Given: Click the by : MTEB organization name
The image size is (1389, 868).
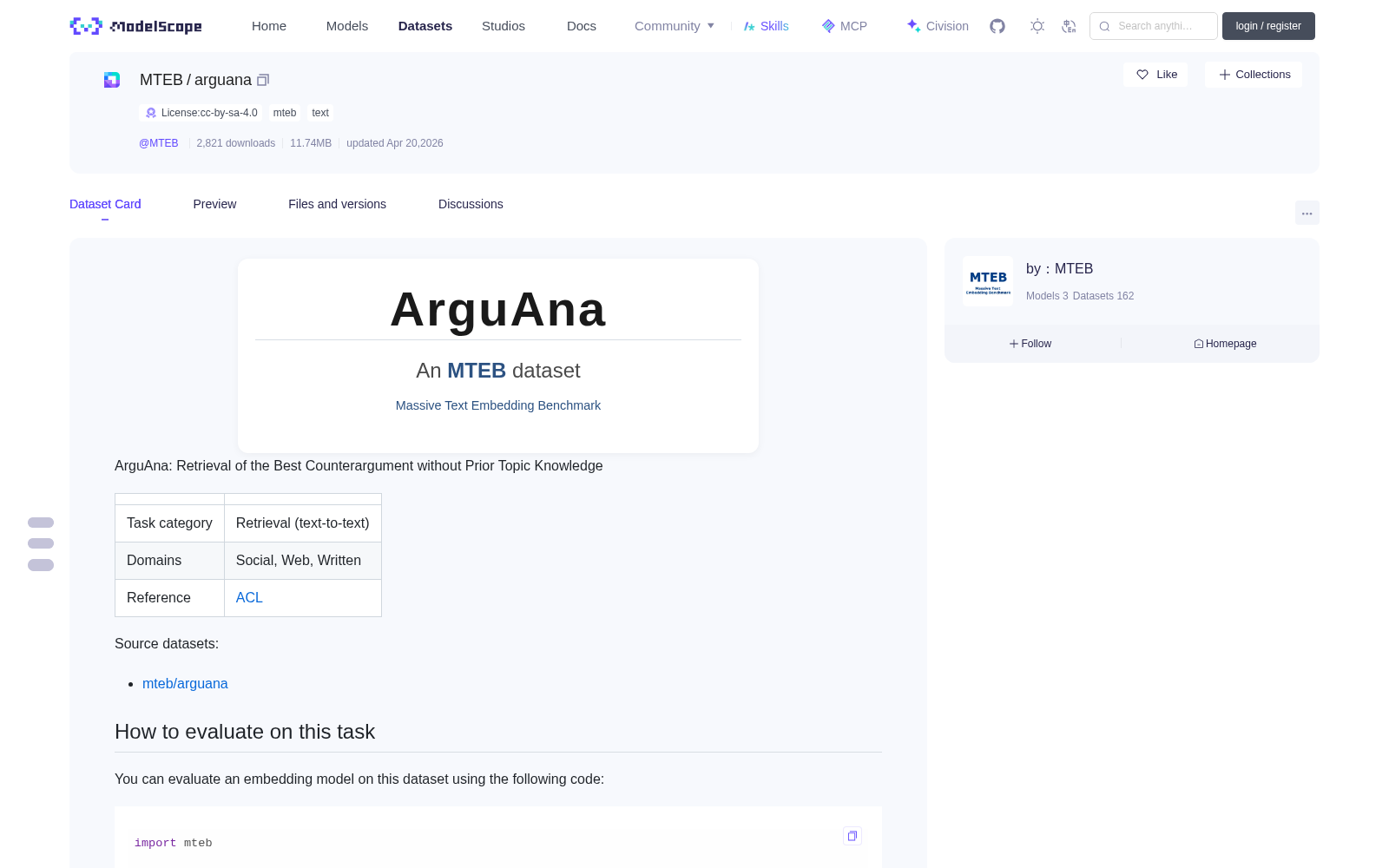Looking at the screenshot, I should [1059, 269].
